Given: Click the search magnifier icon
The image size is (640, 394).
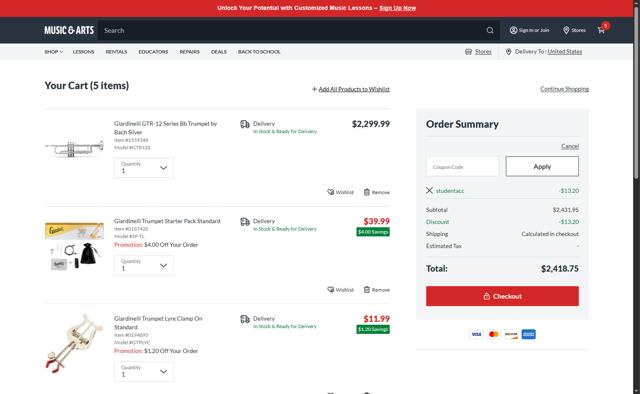Looking at the screenshot, I should 490,30.
